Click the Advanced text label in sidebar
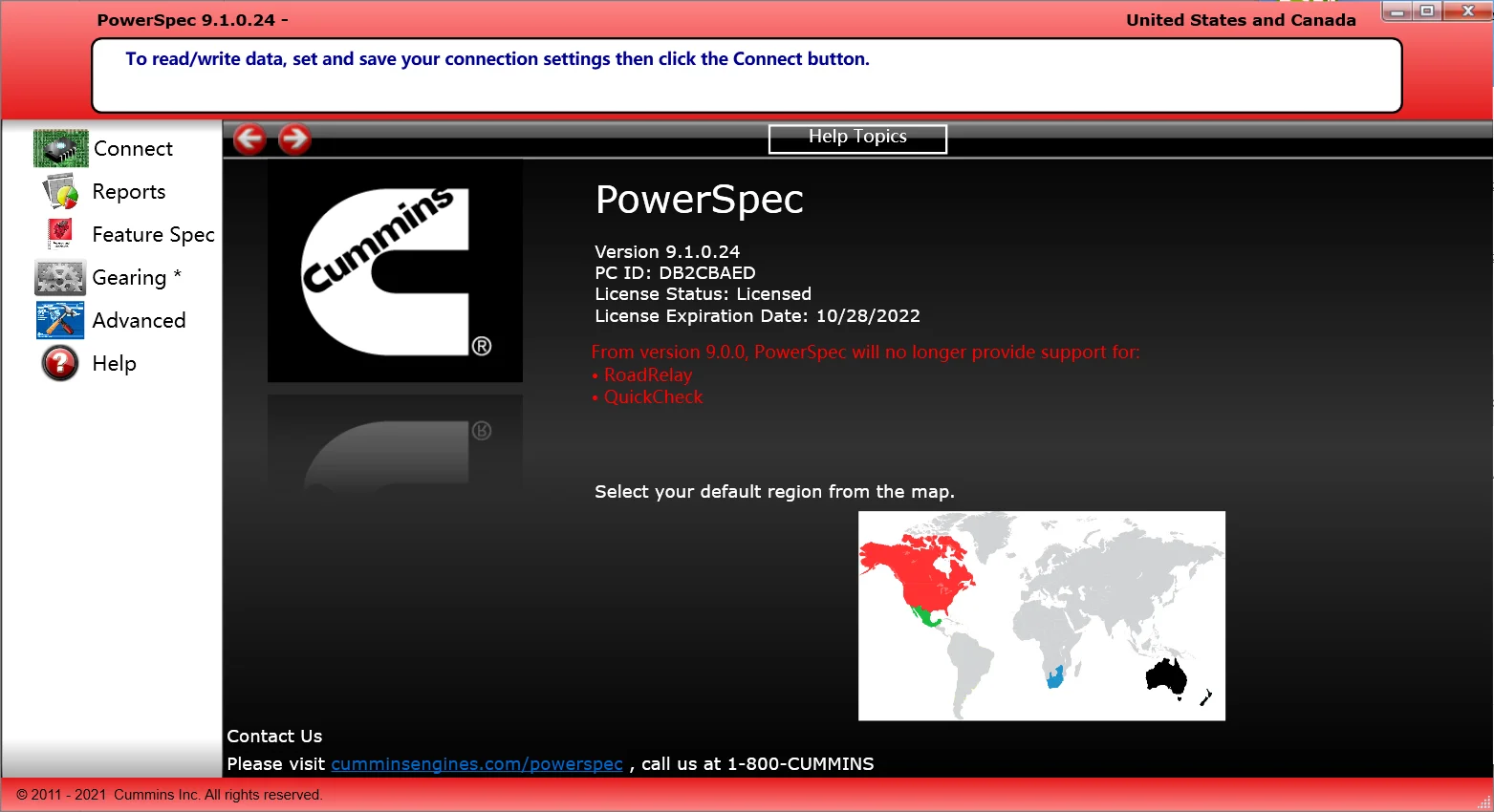 (139, 320)
